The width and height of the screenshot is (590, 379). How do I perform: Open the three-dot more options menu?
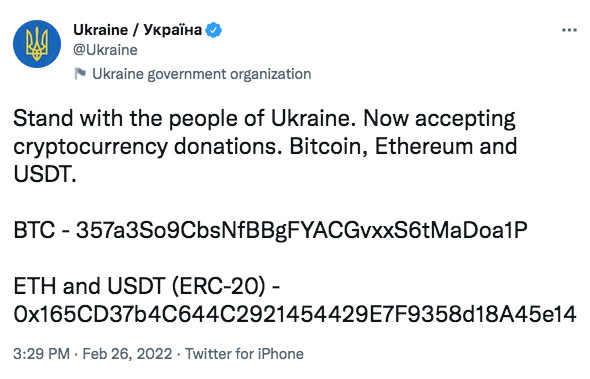tap(569, 30)
